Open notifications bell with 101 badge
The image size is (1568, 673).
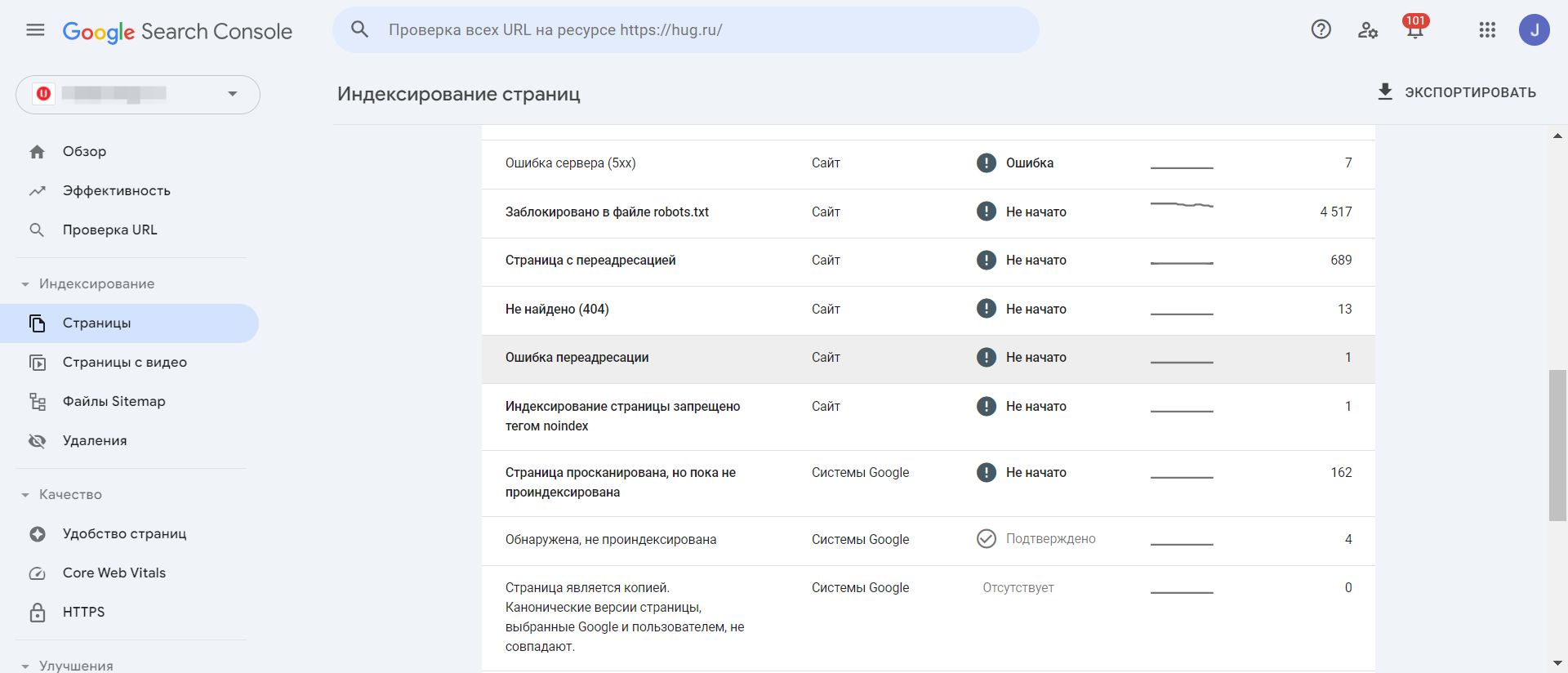coord(1414,29)
